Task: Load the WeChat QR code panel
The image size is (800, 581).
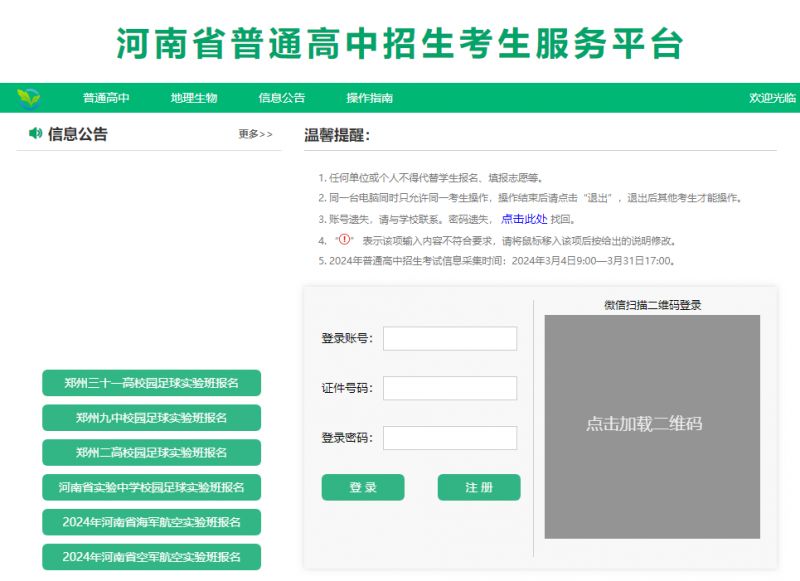Action: (x=652, y=426)
